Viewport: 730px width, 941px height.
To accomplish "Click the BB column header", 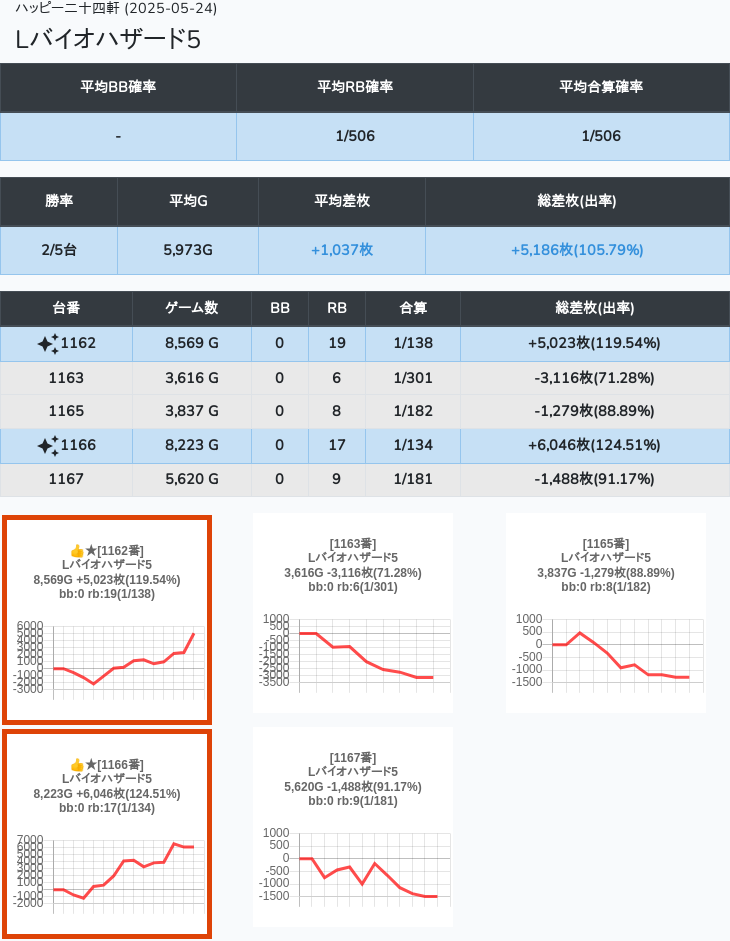I will [280, 308].
